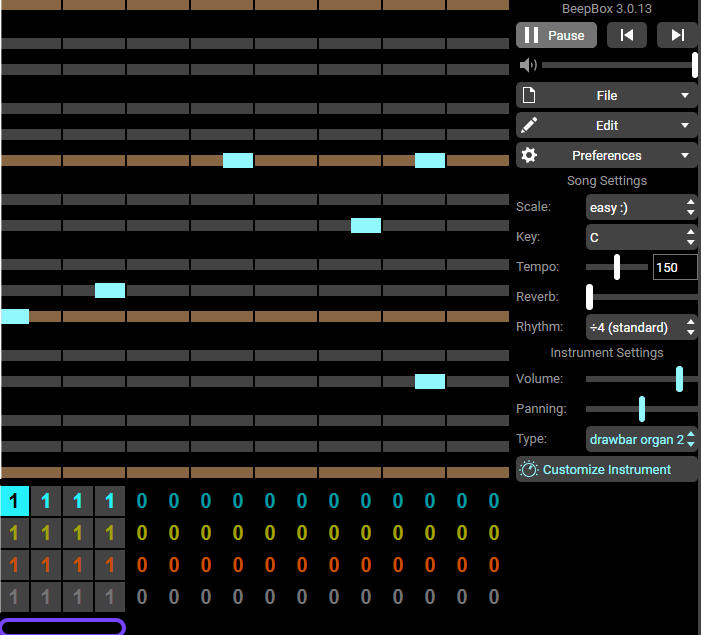The image size is (701, 635).
Task: Change the Key selector from C
Action: [x=641, y=238]
